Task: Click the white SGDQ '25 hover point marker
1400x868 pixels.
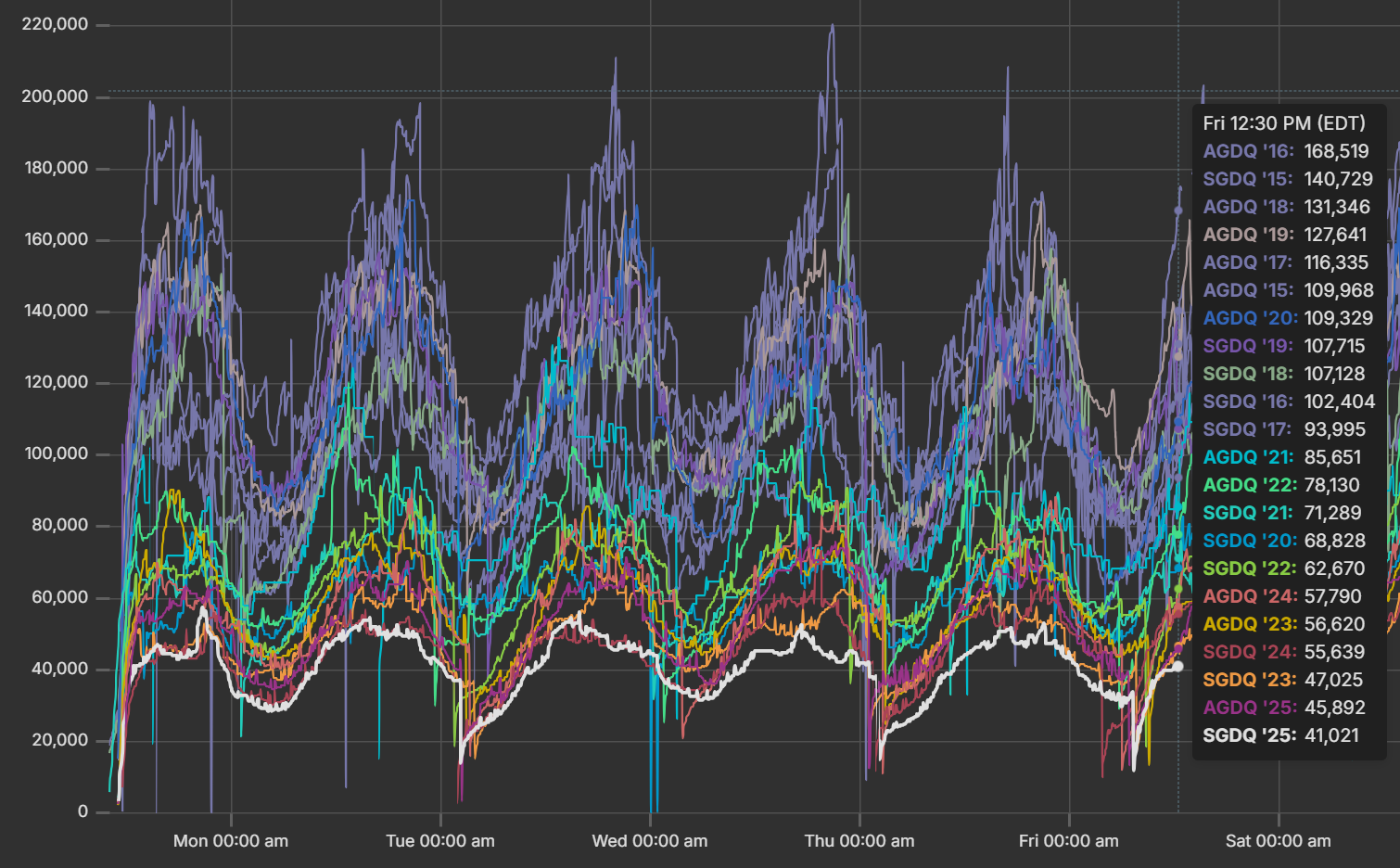Action: coord(1178,666)
